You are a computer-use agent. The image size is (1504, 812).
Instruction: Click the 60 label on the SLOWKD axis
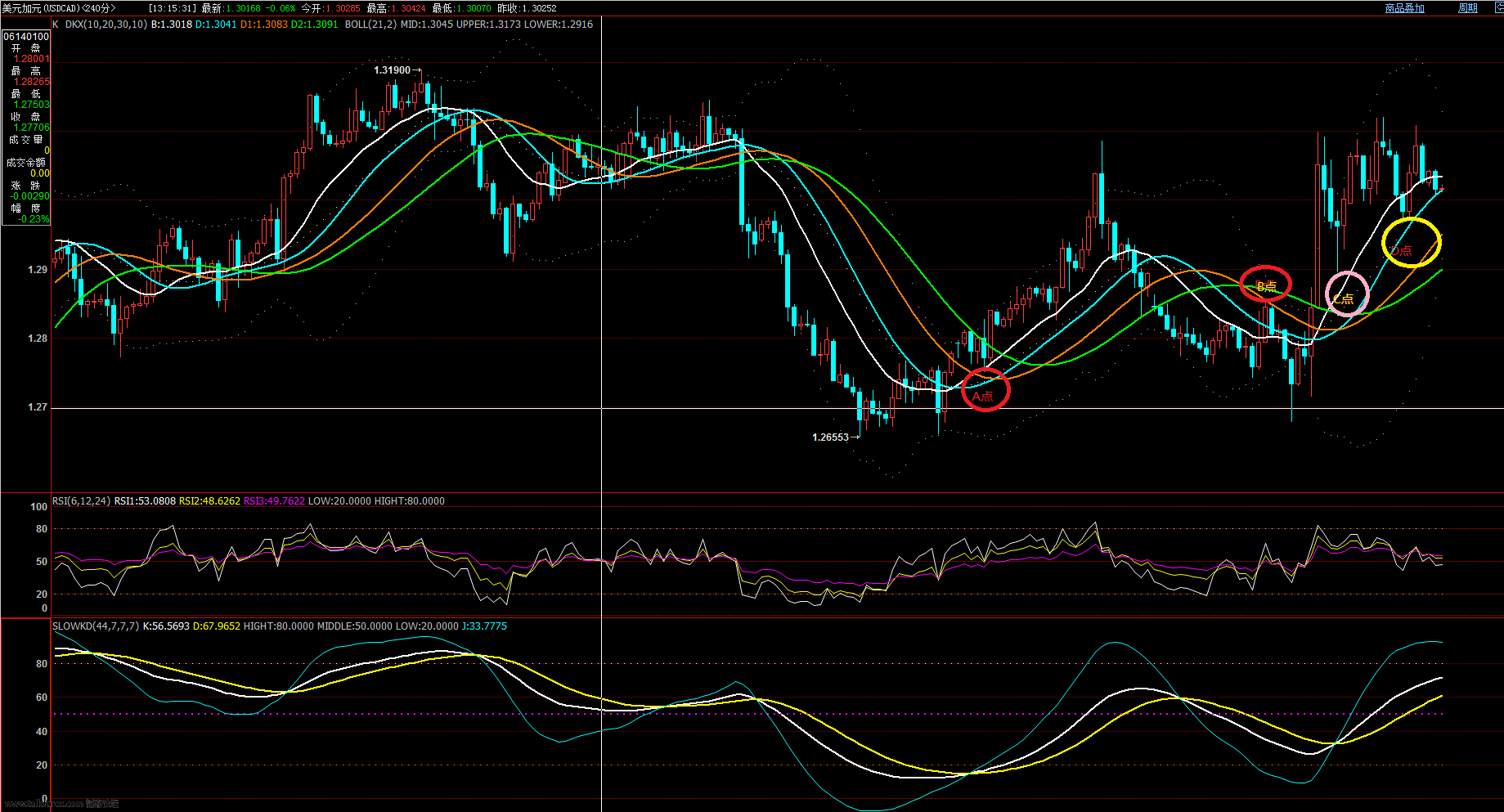click(42, 698)
